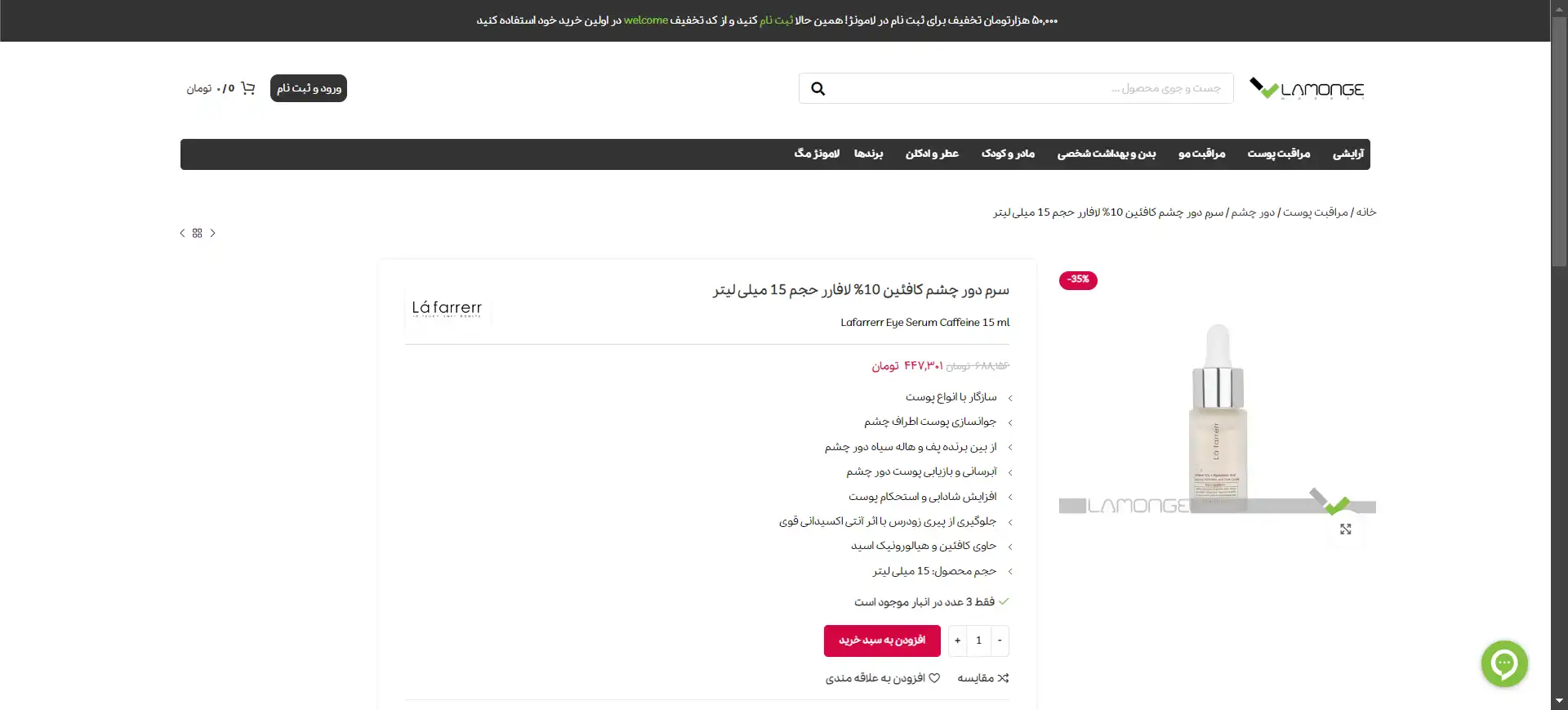Click the دور چشم breadcrumb link
The width and height of the screenshot is (1568, 710).
pyautogui.click(x=1253, y=212)
